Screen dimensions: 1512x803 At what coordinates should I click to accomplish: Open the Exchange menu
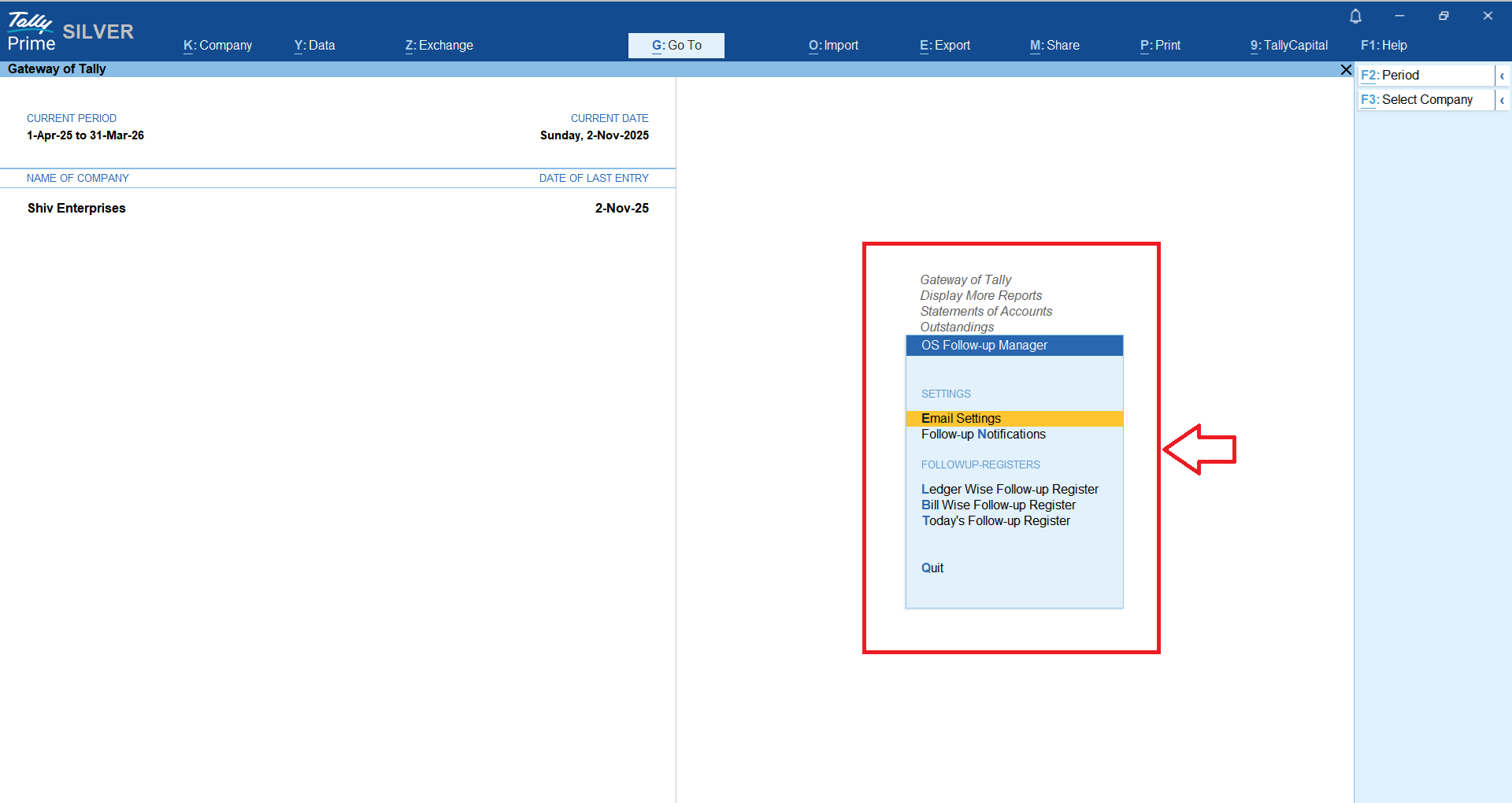[x=439, y=46]
